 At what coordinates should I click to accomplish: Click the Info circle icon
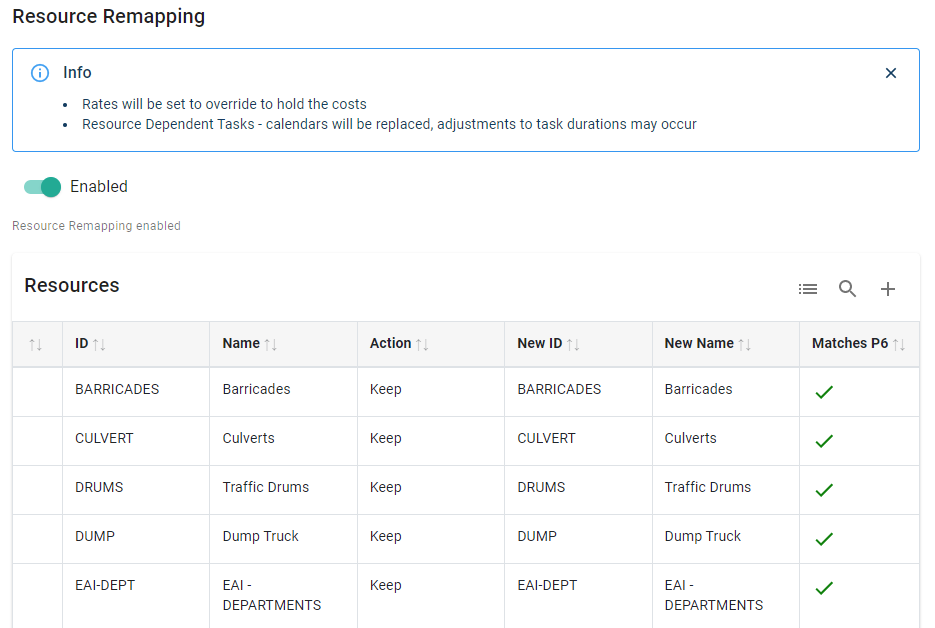click(x=40, y=73)
